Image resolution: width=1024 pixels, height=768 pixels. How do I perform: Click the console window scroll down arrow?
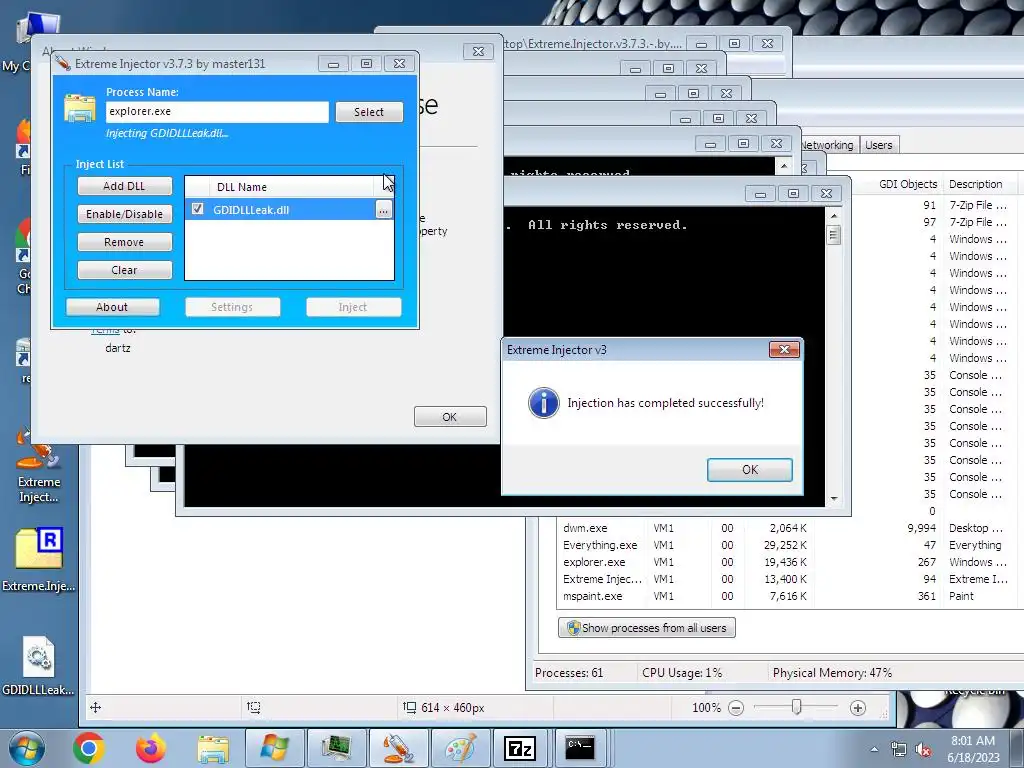pos(833,499)
